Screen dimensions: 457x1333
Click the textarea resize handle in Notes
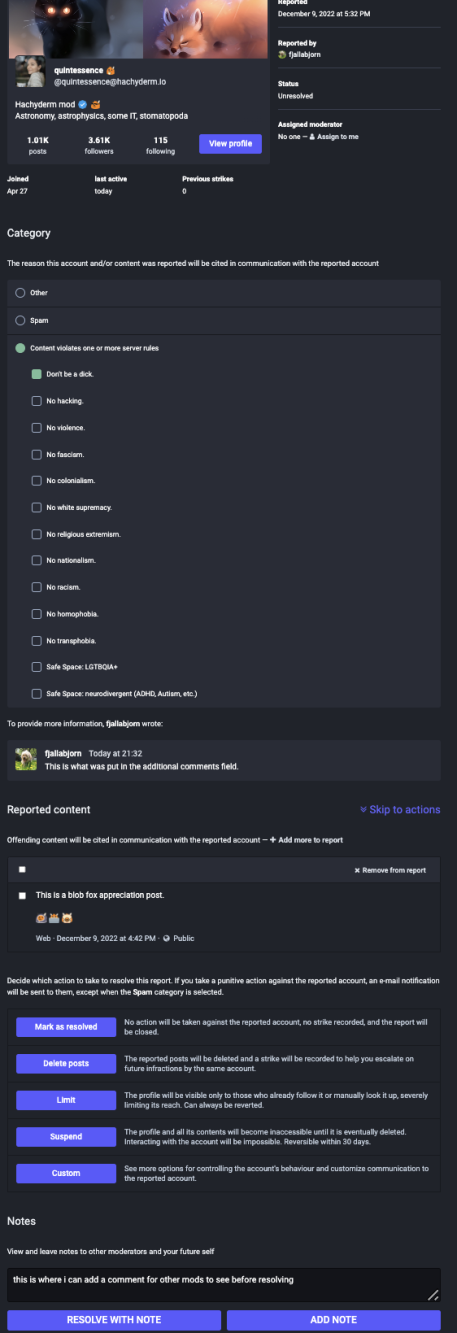433,1295
